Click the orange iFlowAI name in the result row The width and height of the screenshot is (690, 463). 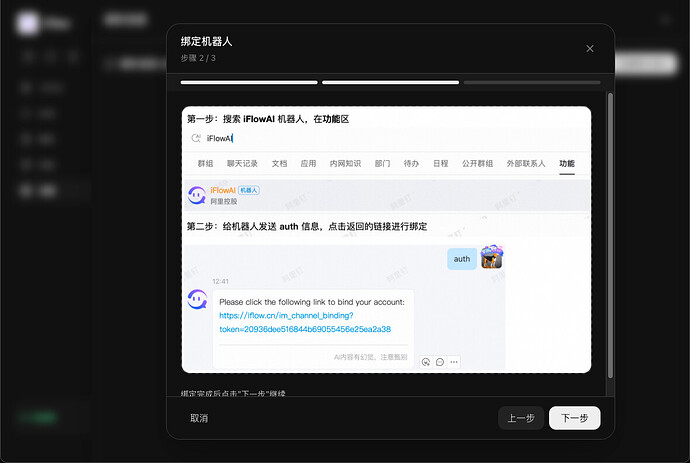pos(223,190)
